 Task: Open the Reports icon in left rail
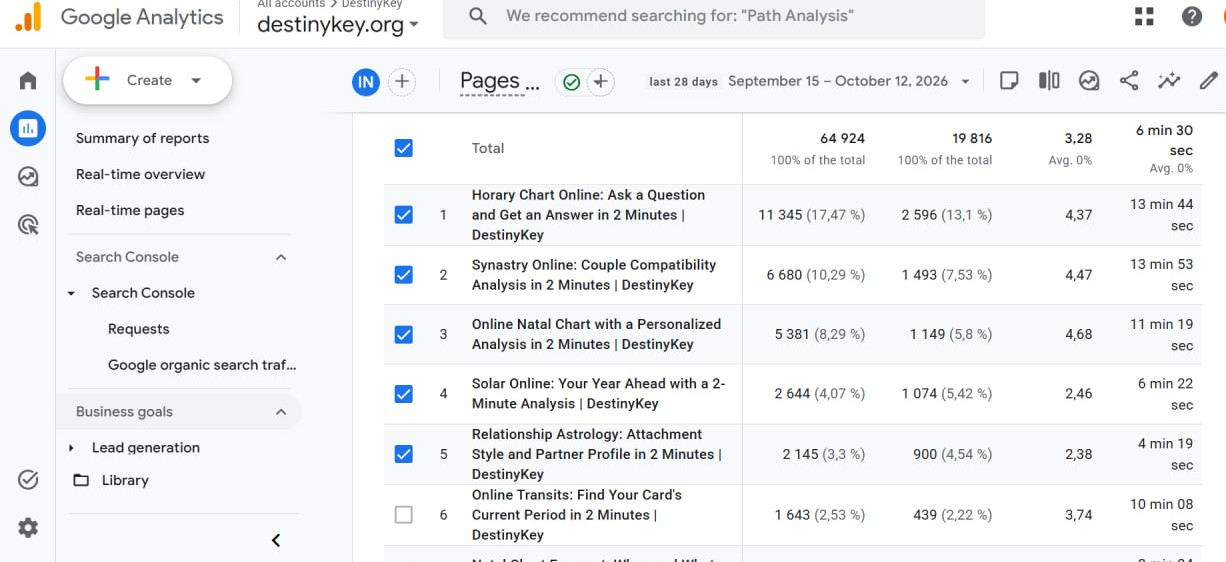pos(28,128)
